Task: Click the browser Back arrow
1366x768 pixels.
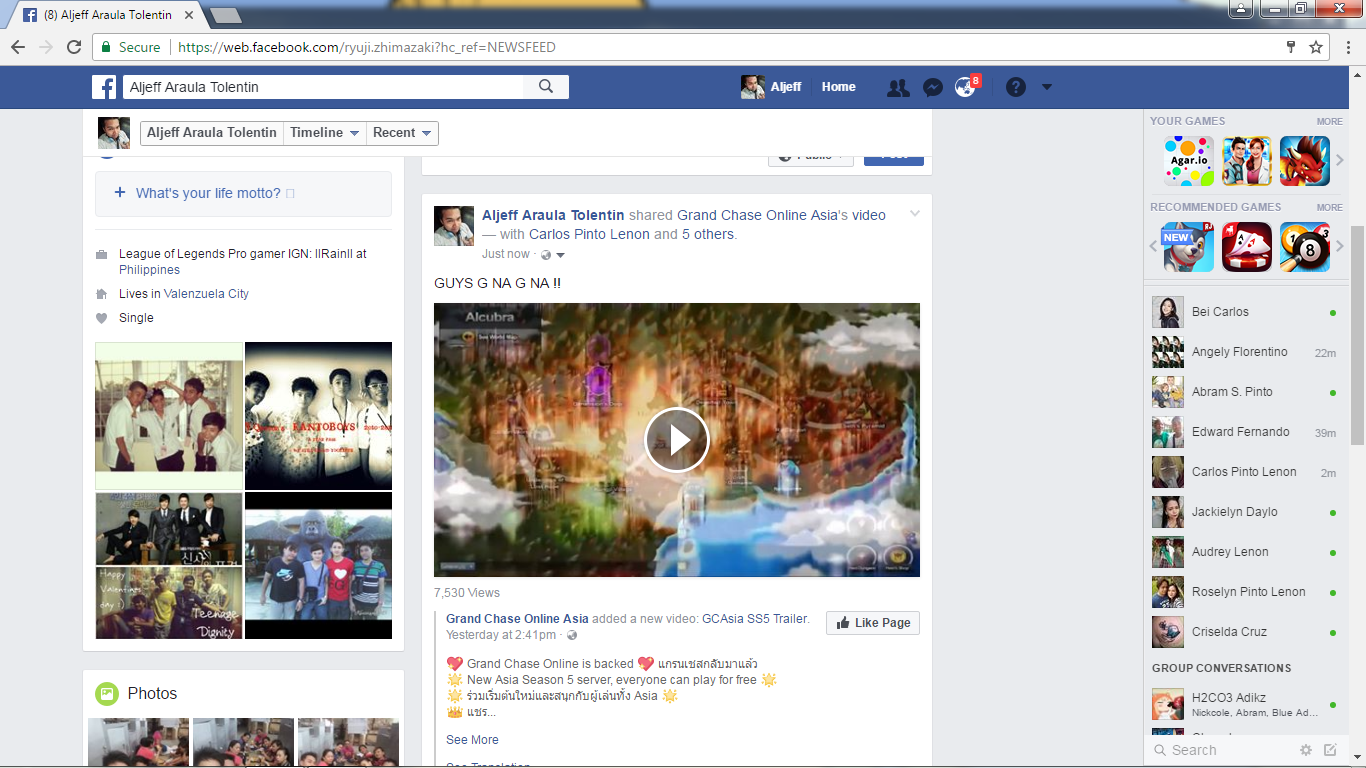Action: tap(18, 47)
